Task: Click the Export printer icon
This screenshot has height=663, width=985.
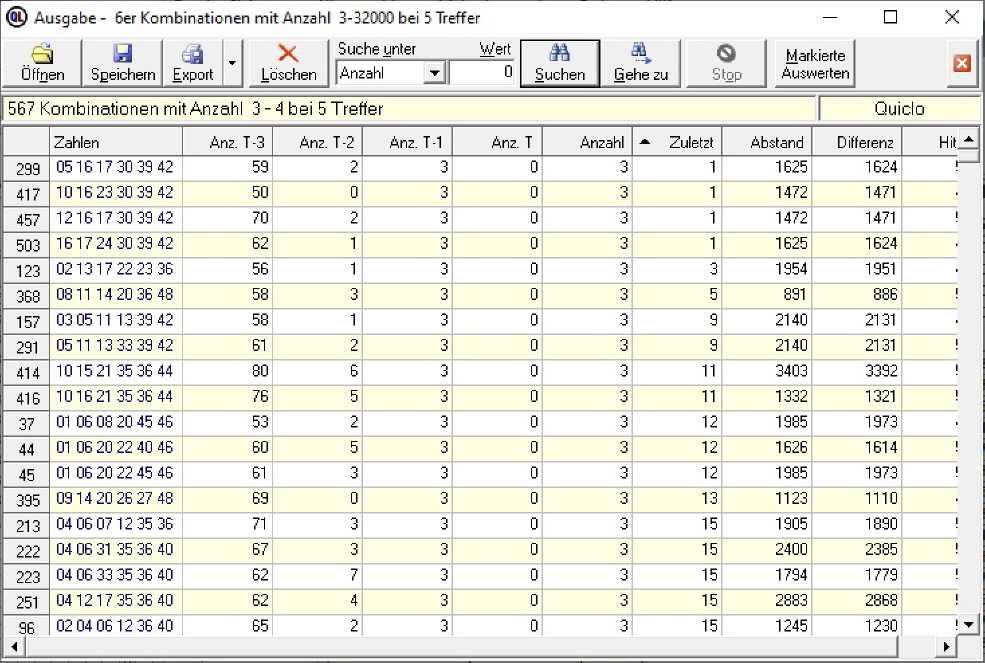Action: point(192,54)
